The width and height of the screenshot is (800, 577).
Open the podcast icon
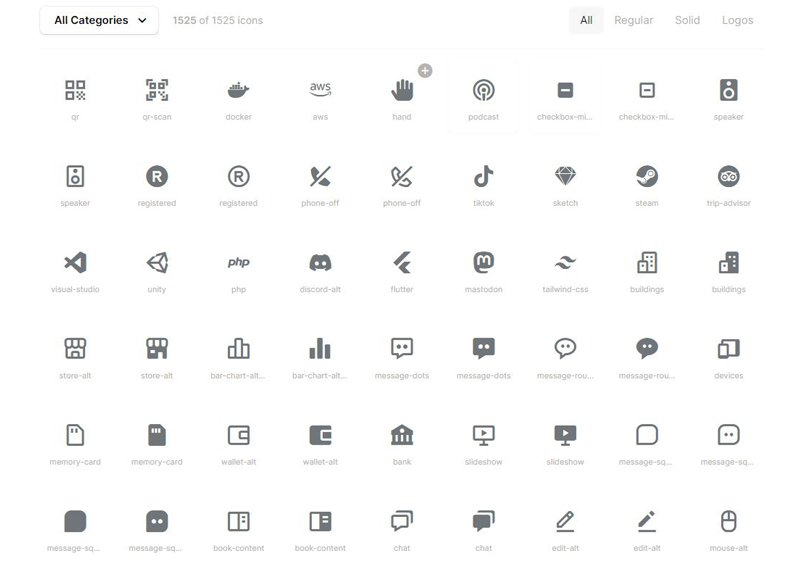pos(484,90)
